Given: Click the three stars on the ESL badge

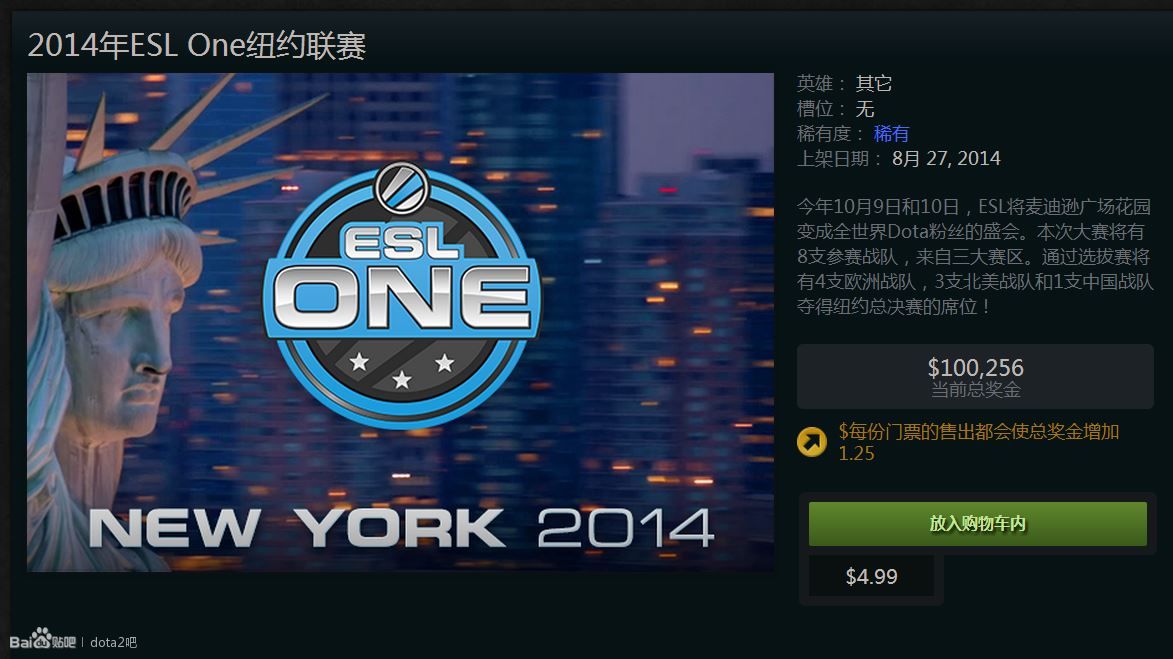Looking at the screenshot, I should coord(402,370).
